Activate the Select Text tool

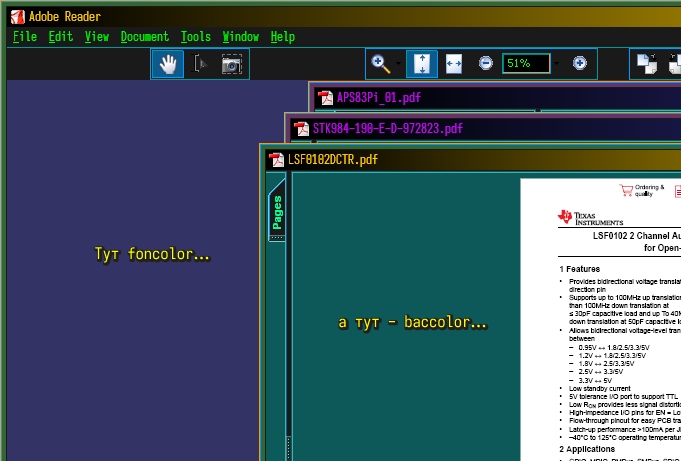[x=200, y=64]
